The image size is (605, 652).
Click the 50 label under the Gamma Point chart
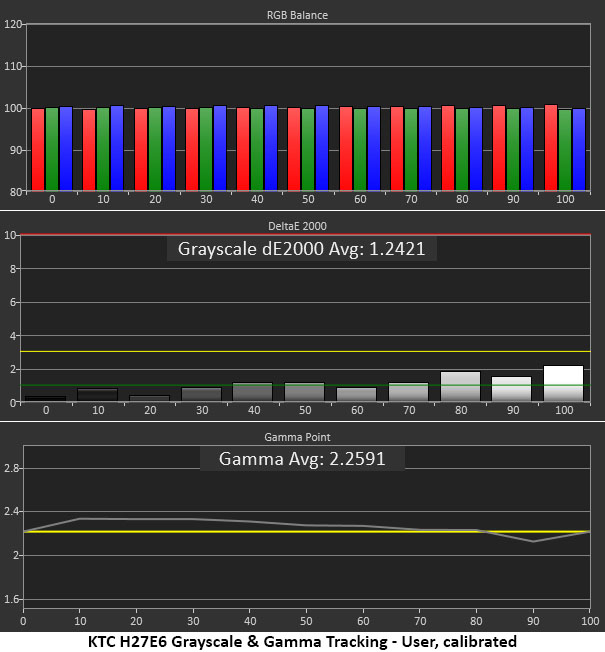point(306,621)
